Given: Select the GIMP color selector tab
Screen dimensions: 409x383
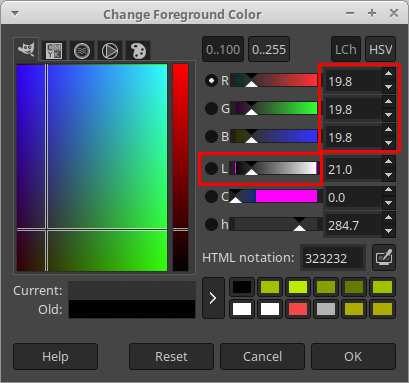Looking at the screenshot, I should pos(26,49).
